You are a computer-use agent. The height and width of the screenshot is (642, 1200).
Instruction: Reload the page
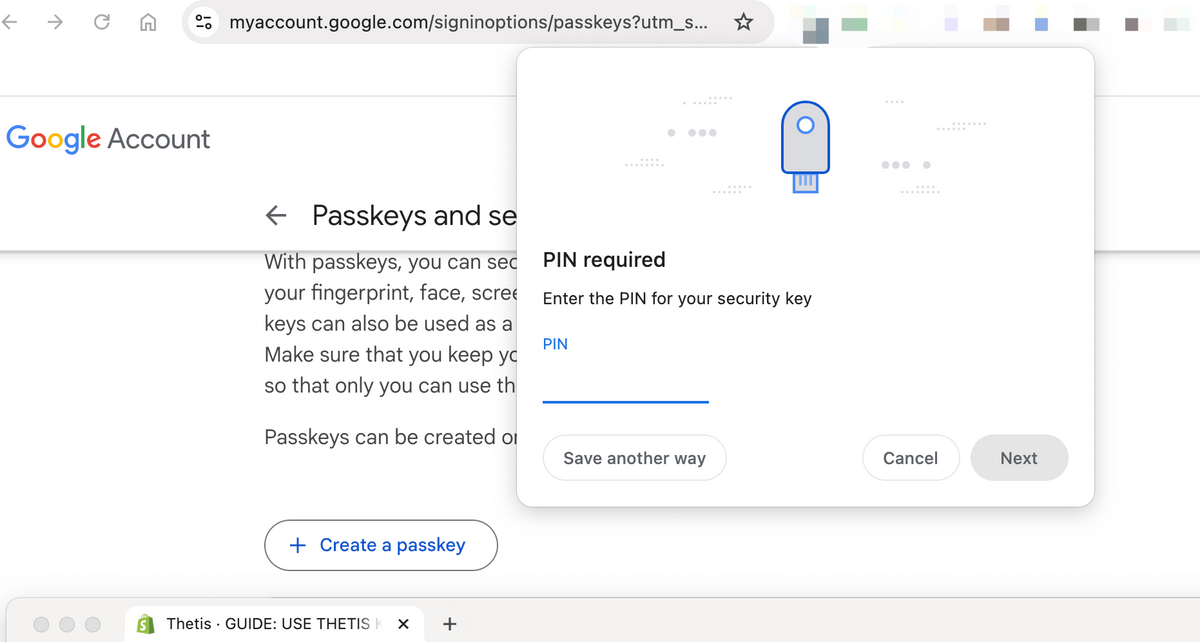tap(102, 22)
